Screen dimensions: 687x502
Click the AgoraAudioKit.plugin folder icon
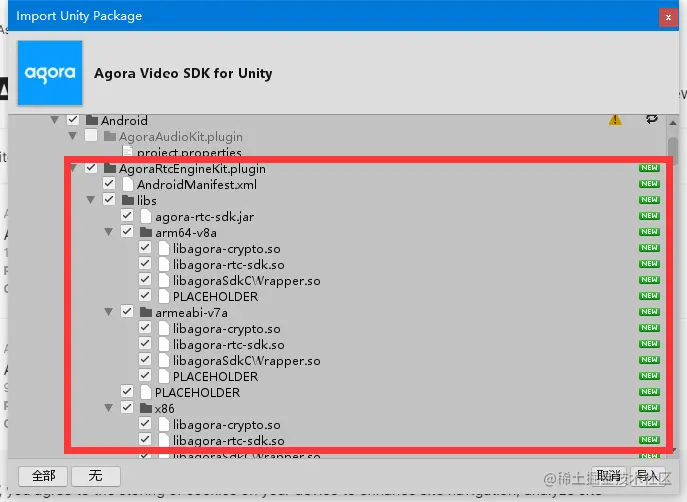tap(110, 136)
